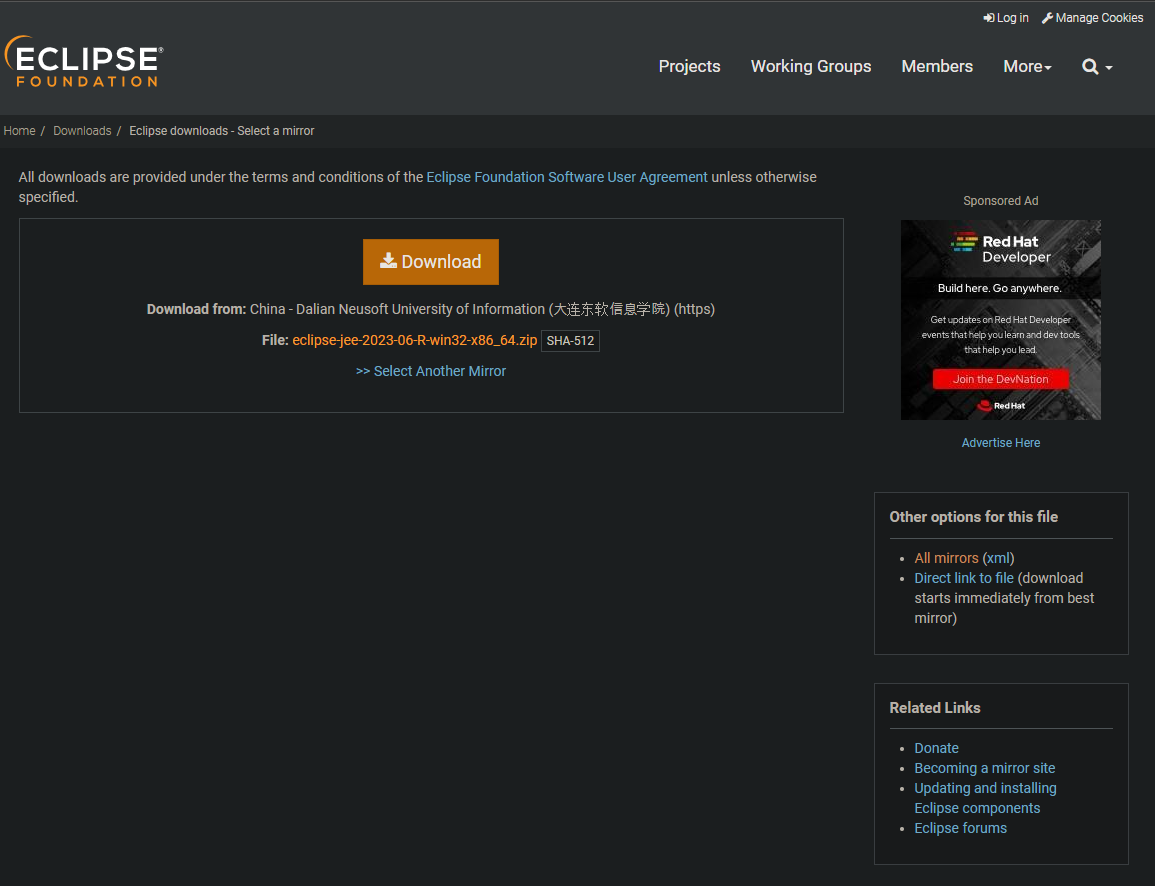Image resolution: width=1155 pixels, height=886 pixels.
Task: Click the orange Download button
Action: 430,261
